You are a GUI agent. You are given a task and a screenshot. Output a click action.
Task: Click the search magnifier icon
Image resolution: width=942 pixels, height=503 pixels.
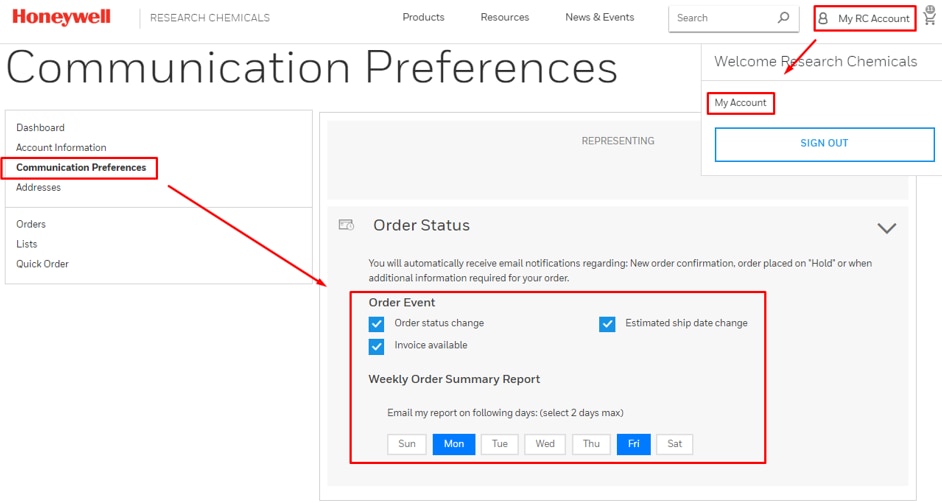pyautogui.click(x=783, y=18)
